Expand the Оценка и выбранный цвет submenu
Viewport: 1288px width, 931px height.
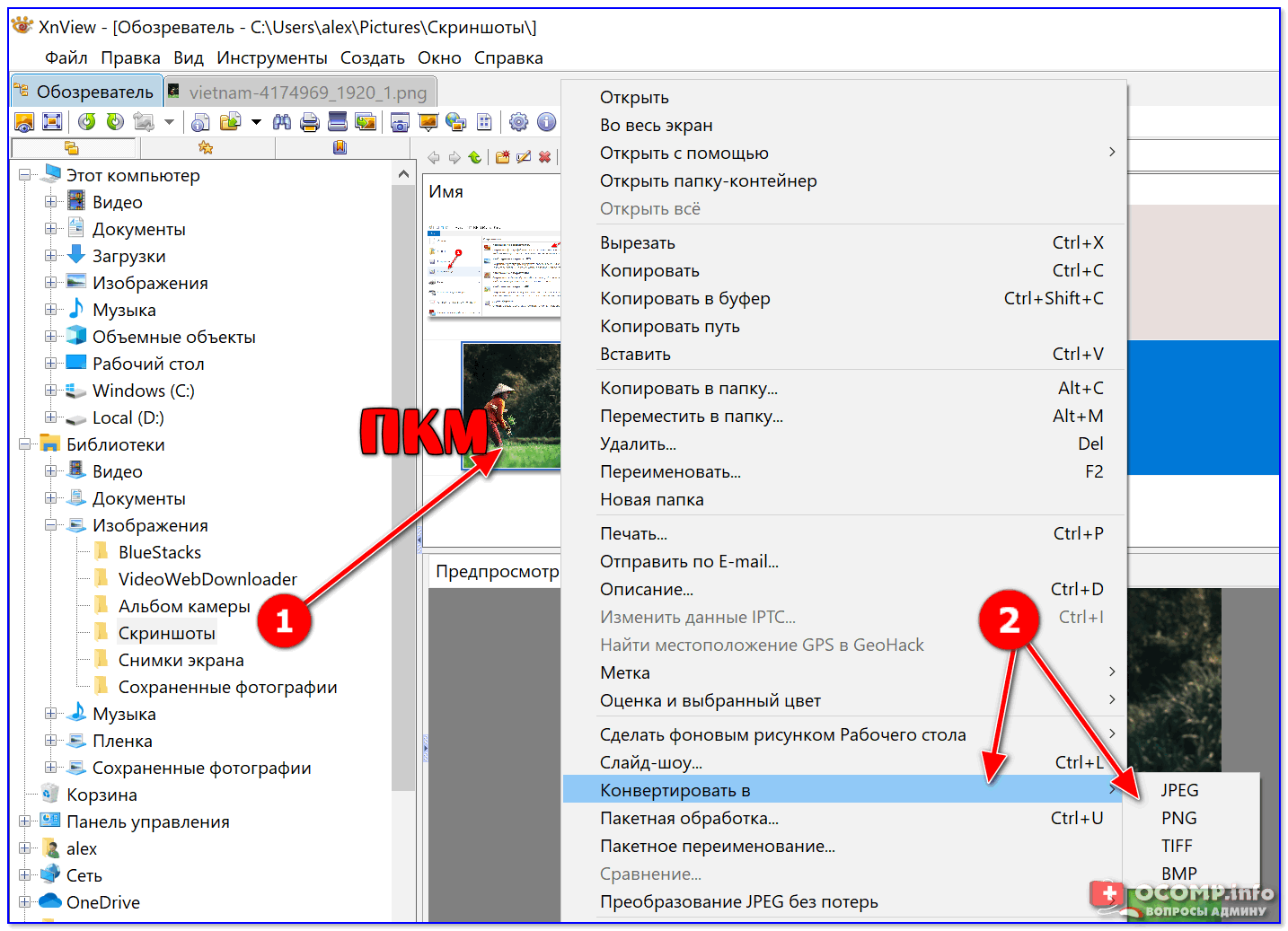pos(1112,700)
